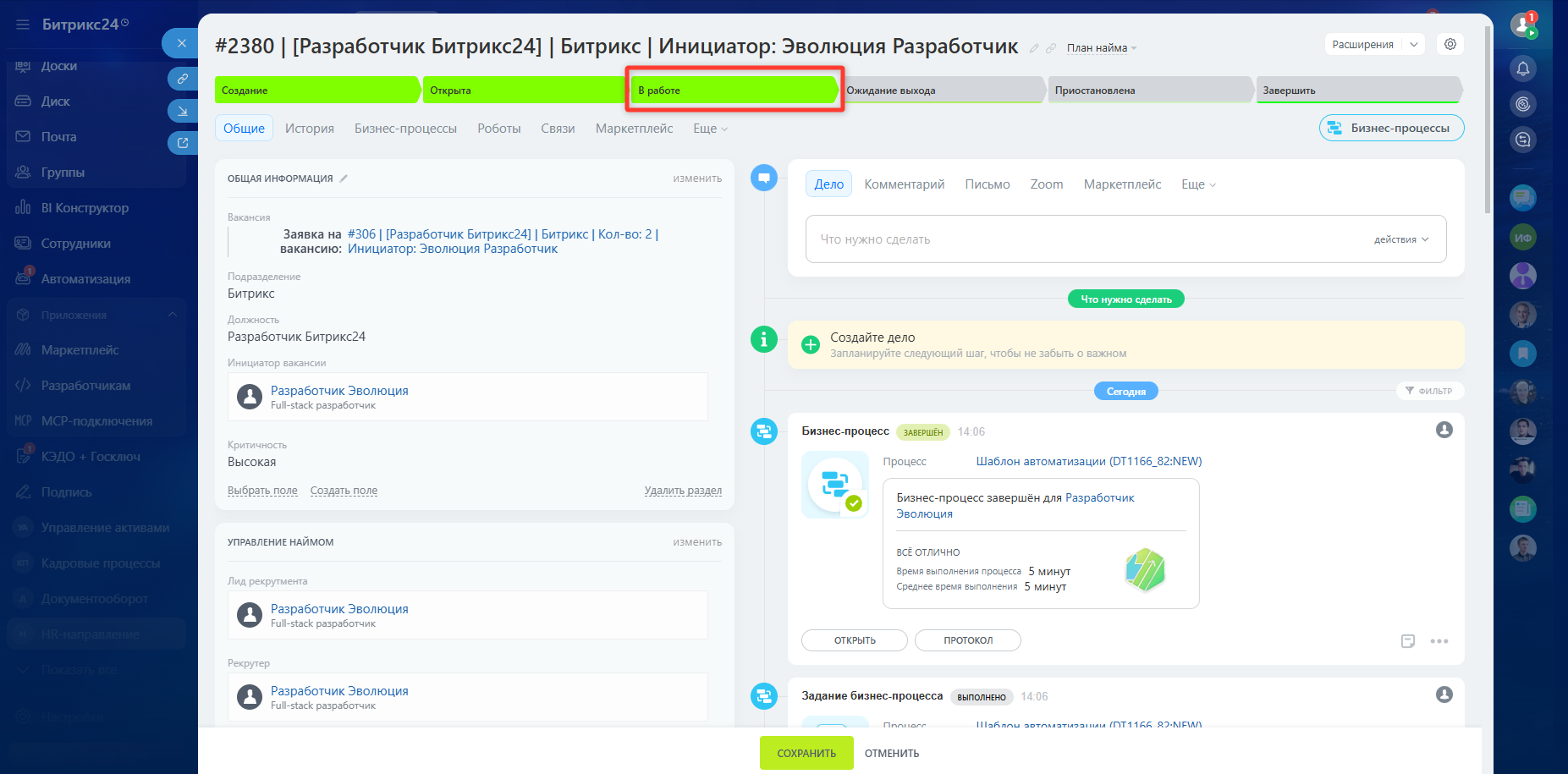Copy link icon next to title

(1051, 48)
